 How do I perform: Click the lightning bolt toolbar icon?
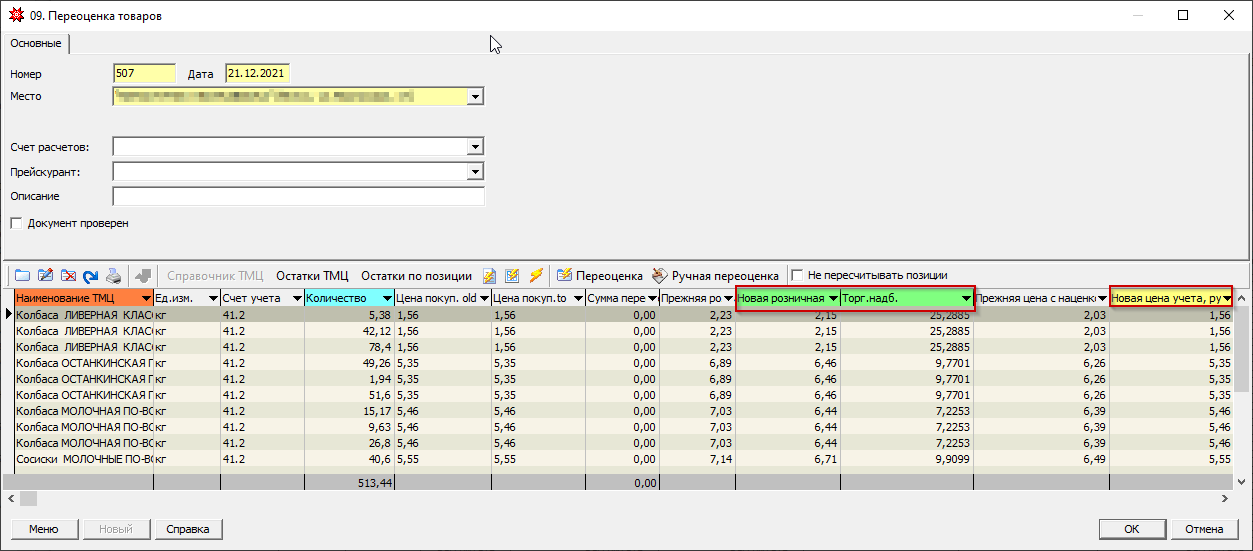(536, 276)
